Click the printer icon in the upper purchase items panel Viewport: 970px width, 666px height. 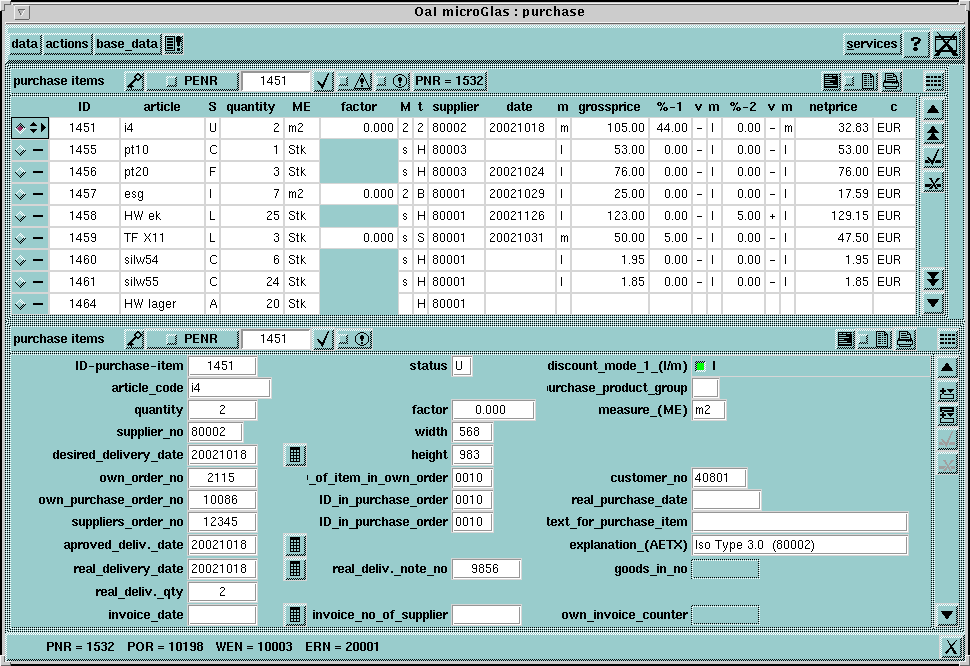click(891, 81)
